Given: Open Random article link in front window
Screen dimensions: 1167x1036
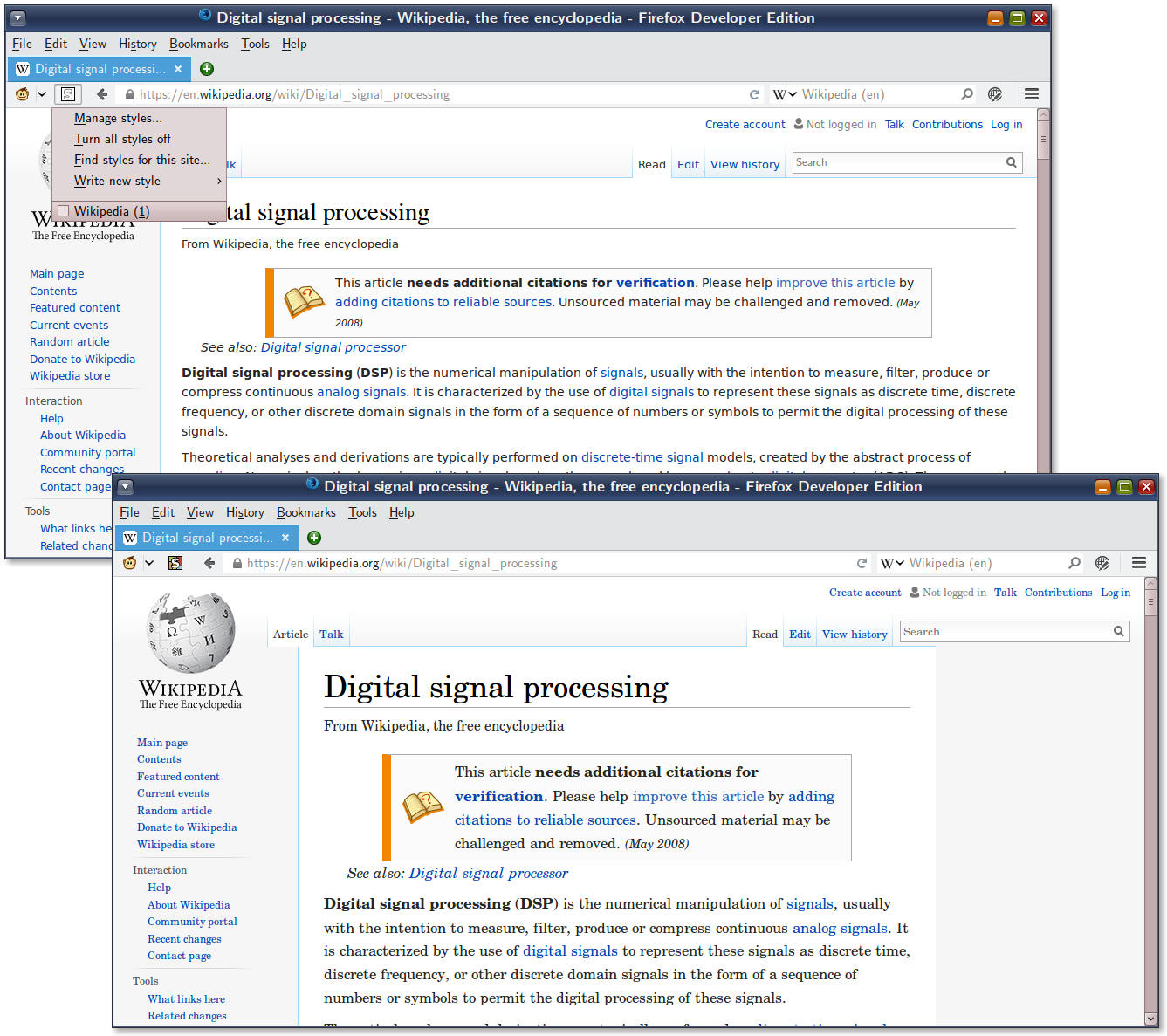Looking at the screenshot, I should pos(175,811).
